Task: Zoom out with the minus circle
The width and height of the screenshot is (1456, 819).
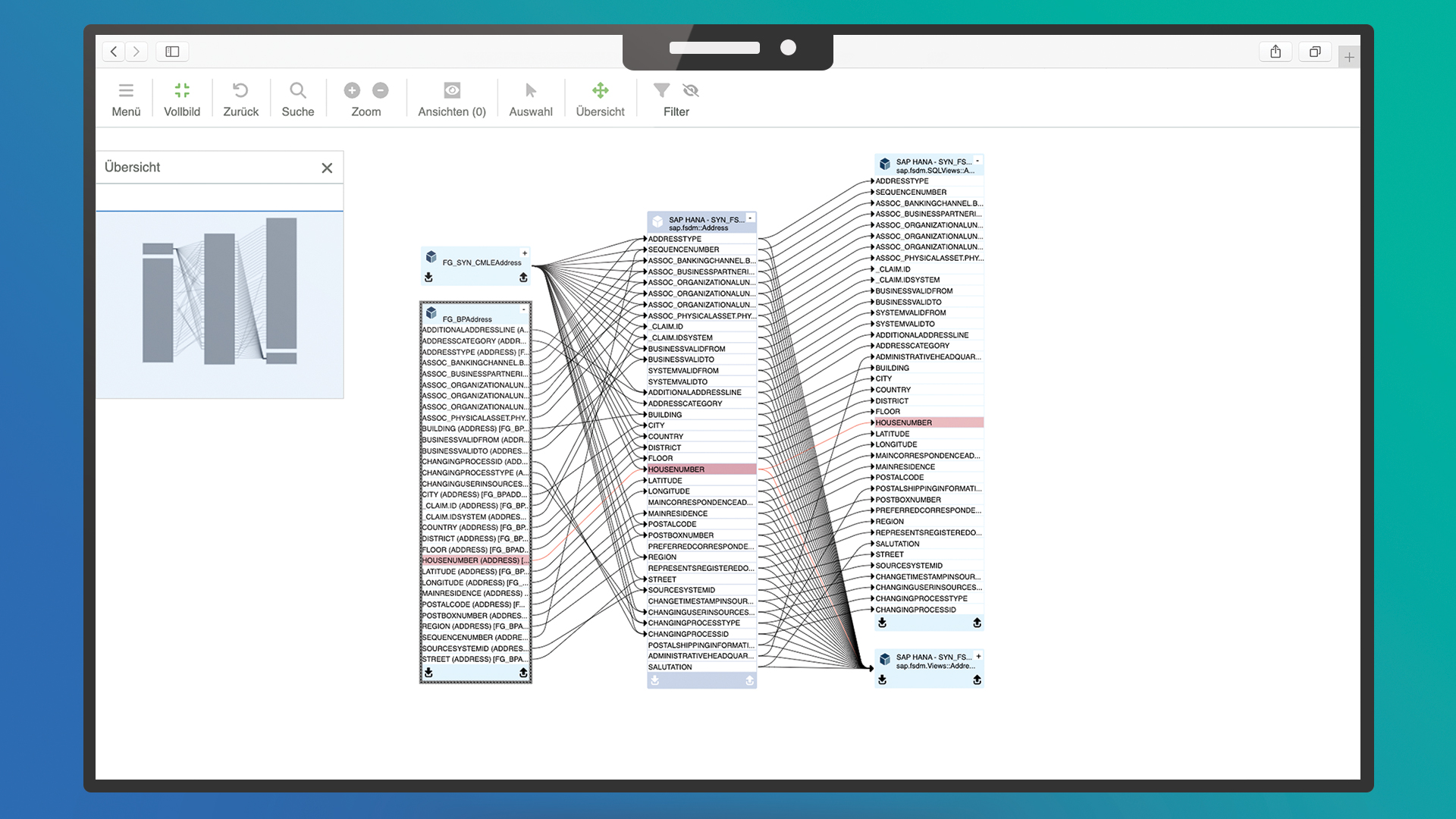Action: pos(381,91)
